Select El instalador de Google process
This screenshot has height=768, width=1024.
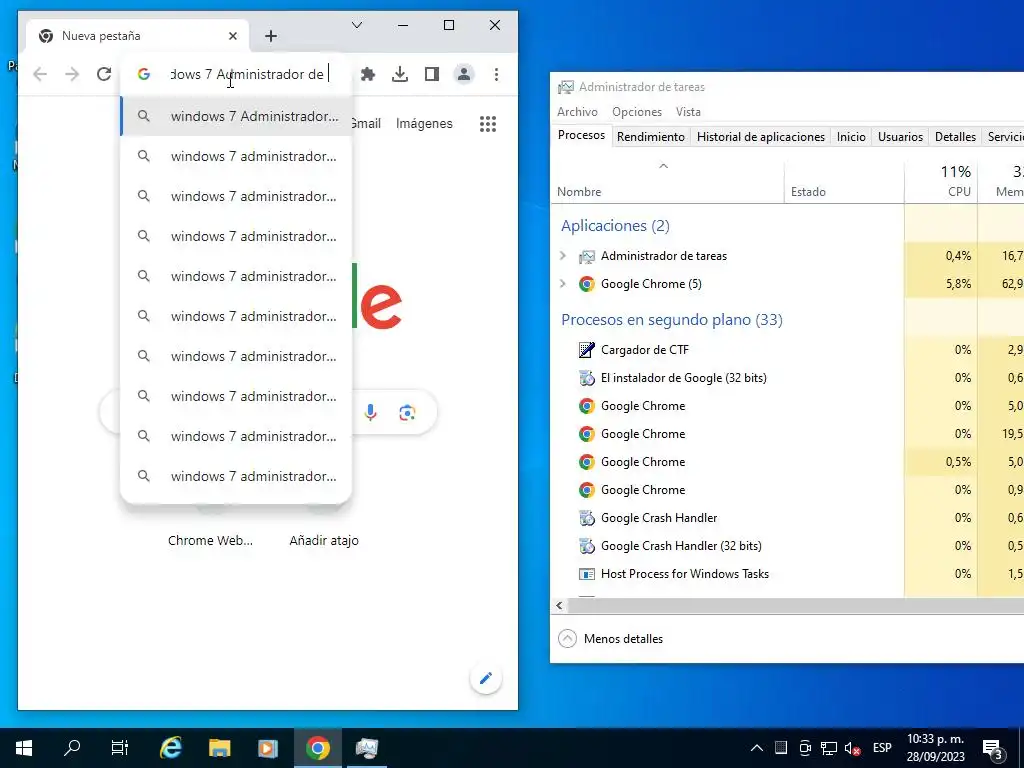[683, 378]
